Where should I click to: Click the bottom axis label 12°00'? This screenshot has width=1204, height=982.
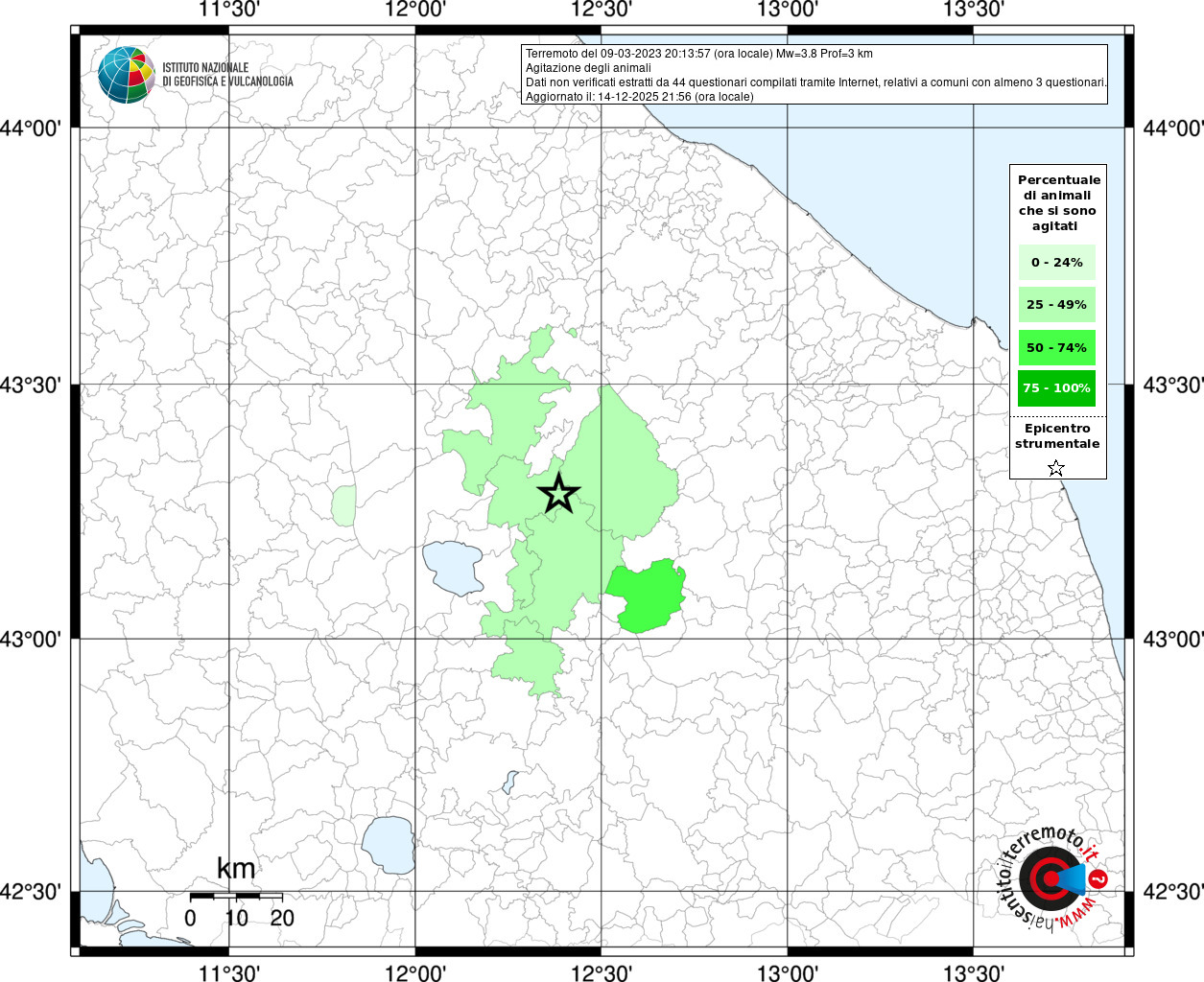click(415, 972)
